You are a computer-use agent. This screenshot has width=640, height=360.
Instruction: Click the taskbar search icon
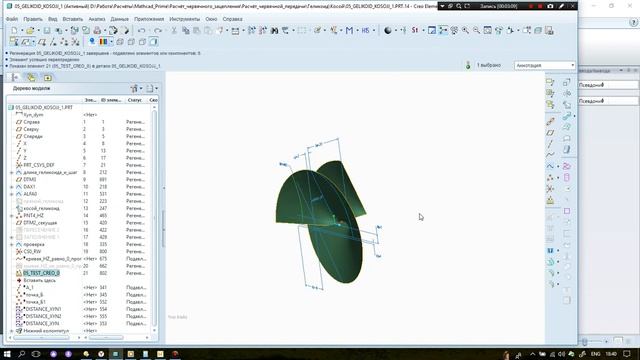point(21,354)
